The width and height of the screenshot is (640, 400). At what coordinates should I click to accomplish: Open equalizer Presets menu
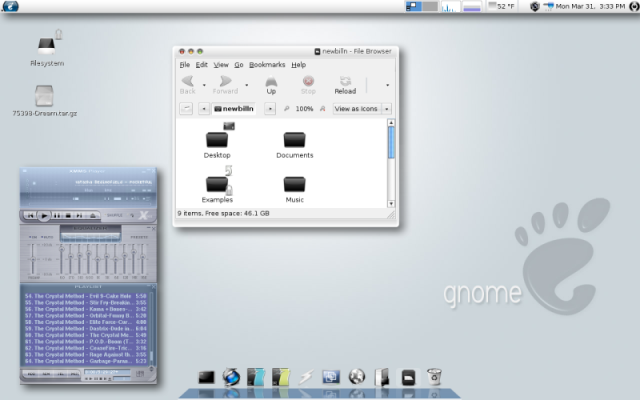tap(139, 237)
